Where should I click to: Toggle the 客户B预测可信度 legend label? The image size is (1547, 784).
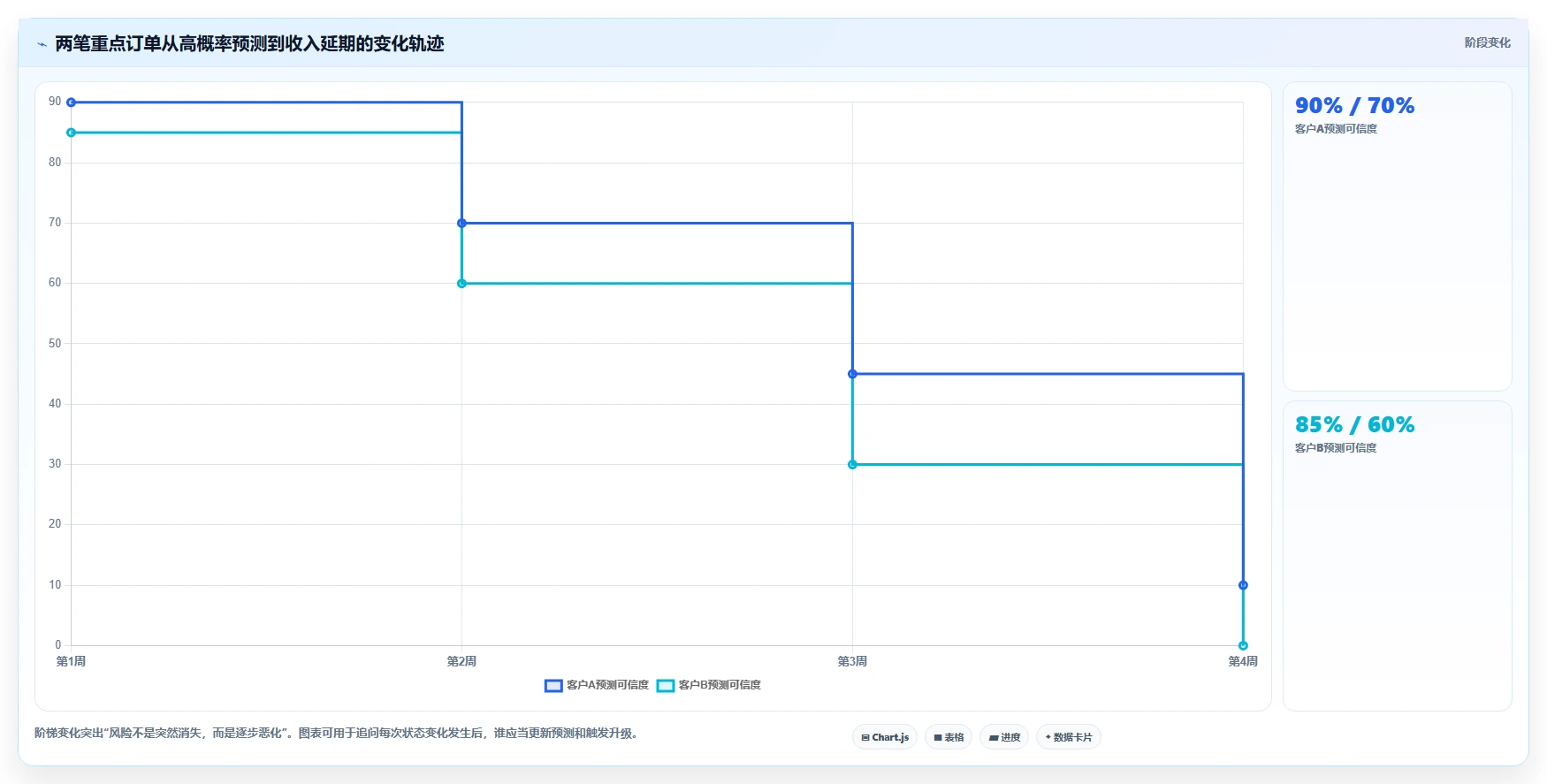[720, 686]
